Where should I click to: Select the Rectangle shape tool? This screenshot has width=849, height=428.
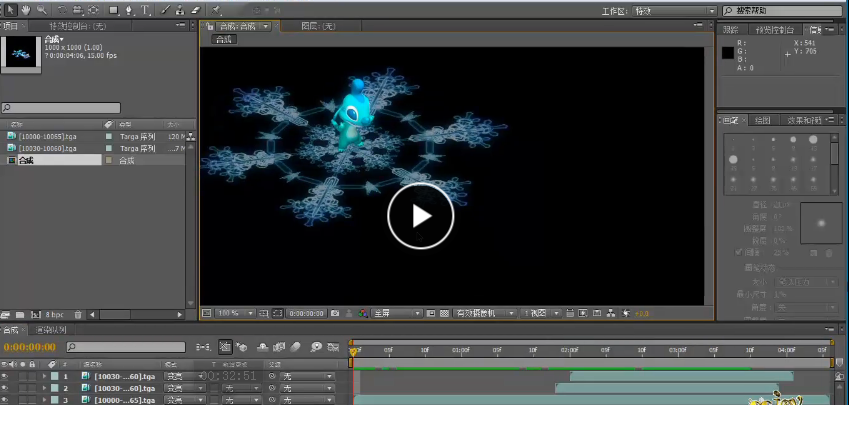point(114,10)
